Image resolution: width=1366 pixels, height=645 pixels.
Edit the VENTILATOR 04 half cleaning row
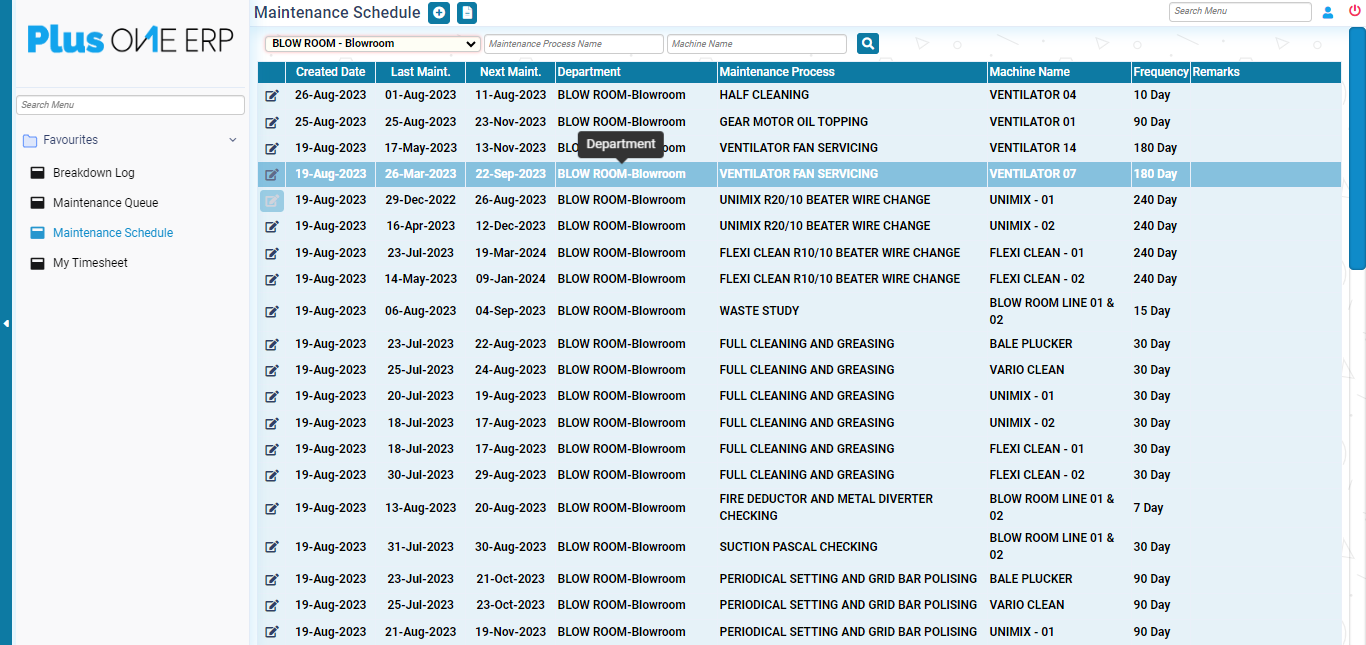point(272,96)
